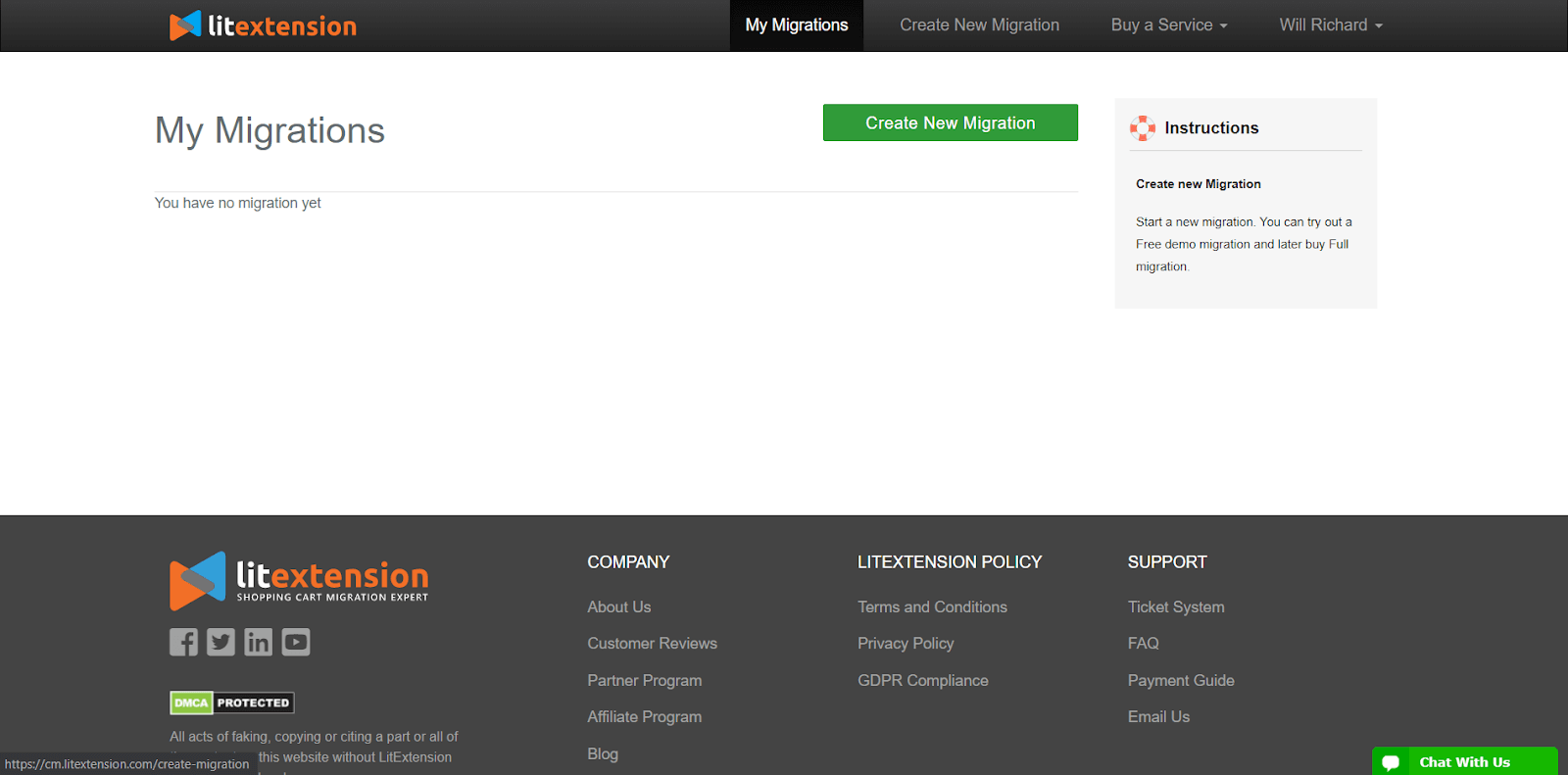Open the LinkedIn social icon
The height and width of the screenshot is (775, 1568).
[258, 642]
